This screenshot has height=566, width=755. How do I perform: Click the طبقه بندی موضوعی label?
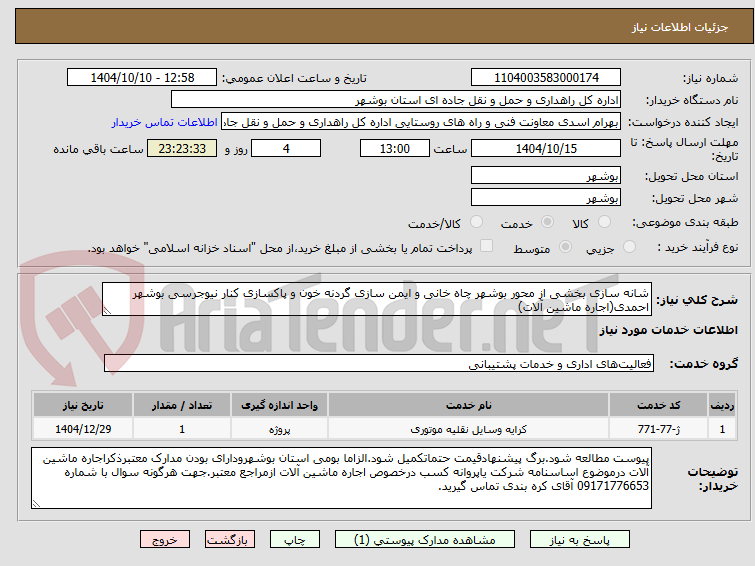click(x=685, y=223)
